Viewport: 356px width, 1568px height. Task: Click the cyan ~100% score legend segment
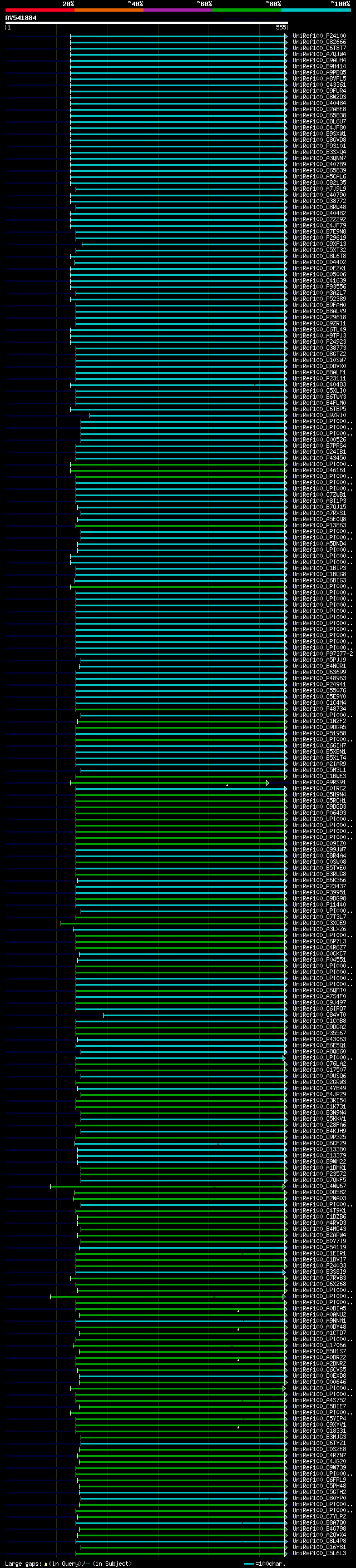[317, 10]
